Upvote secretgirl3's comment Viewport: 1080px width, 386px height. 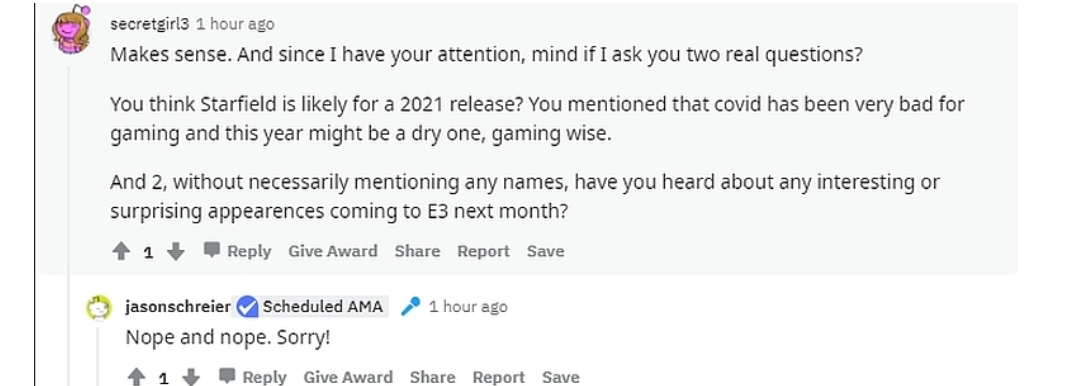click(121, 252)
